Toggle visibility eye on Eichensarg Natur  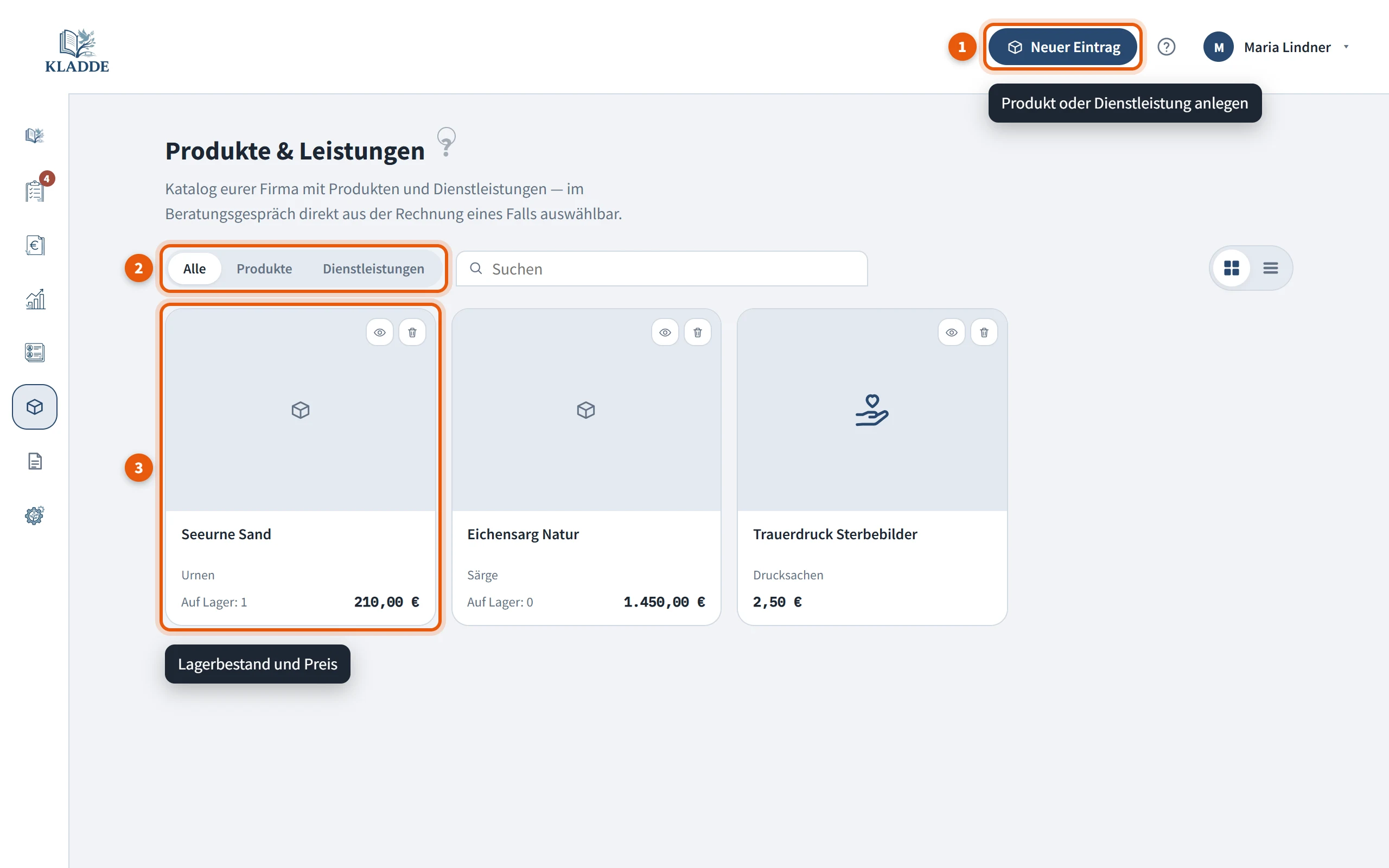tap(665, 333)
